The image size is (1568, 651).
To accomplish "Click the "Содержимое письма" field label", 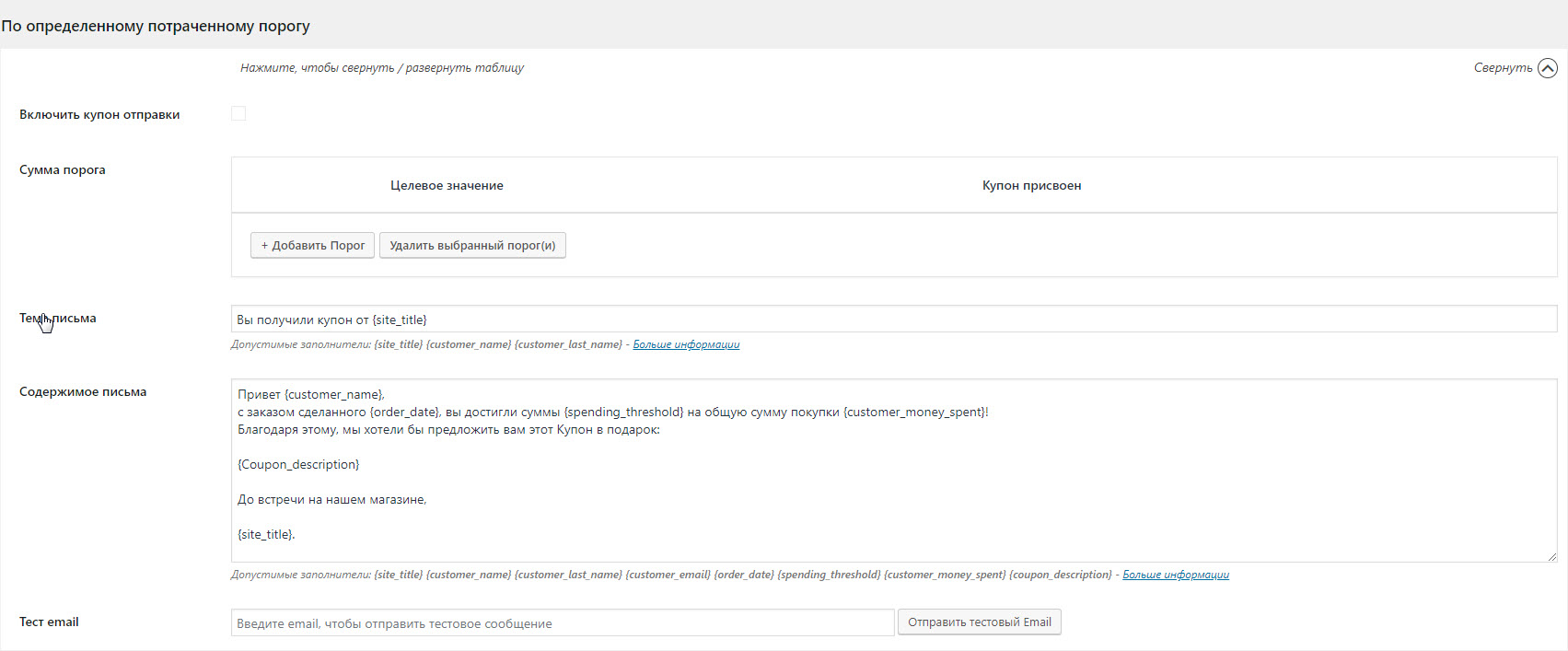I will 83,392.
